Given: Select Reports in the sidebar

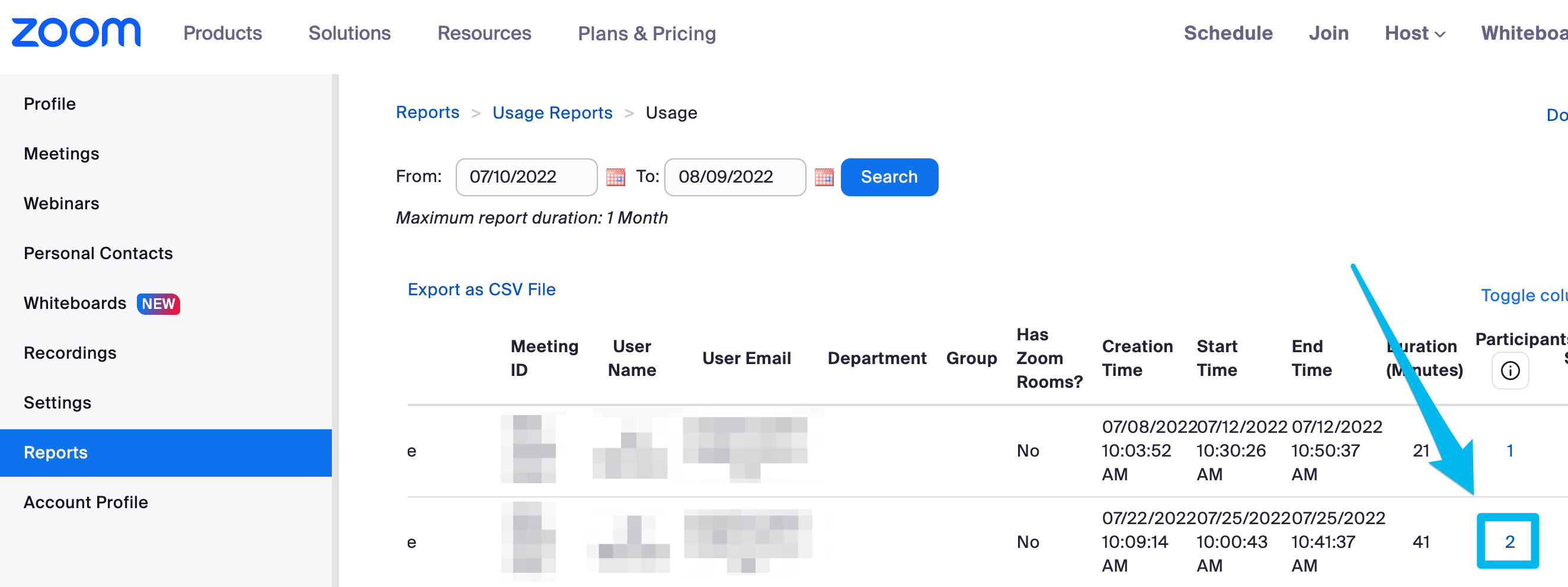Looking at the screenshot, I should pos(165,453).
